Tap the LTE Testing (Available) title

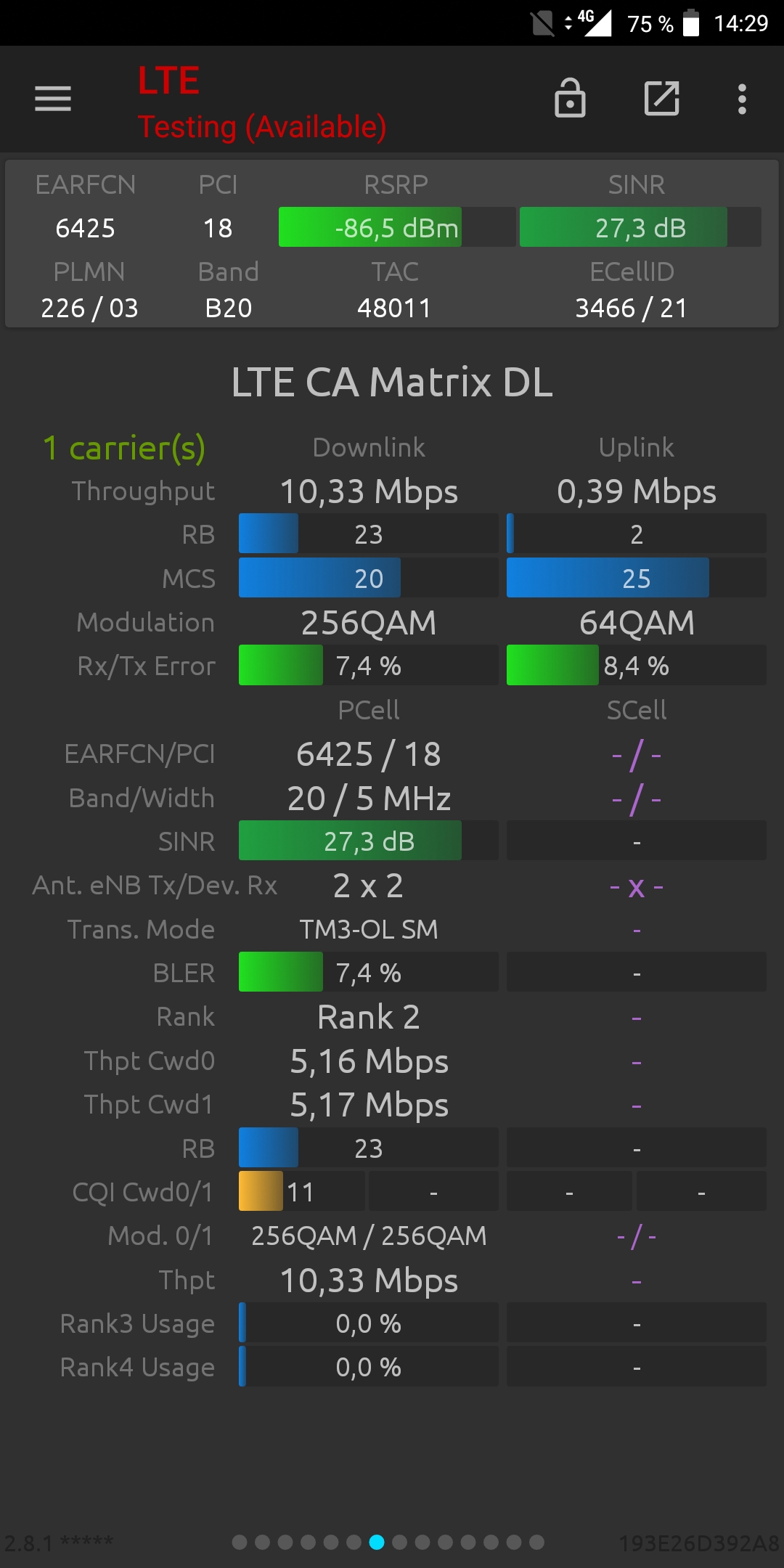click(262, 102)
